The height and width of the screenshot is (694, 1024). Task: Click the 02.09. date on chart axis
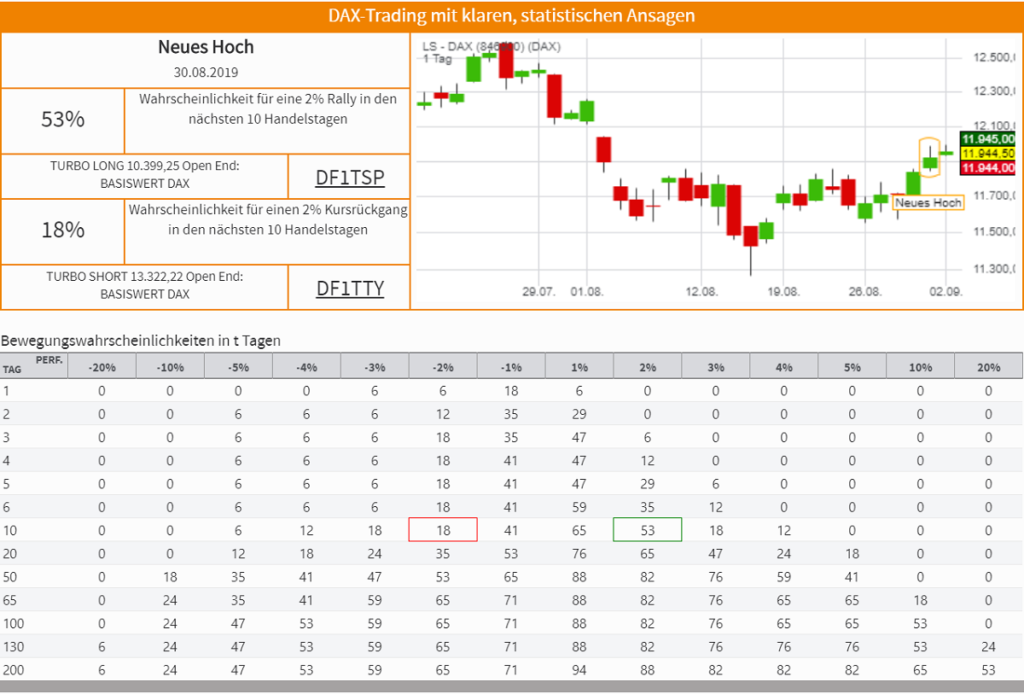946,291
